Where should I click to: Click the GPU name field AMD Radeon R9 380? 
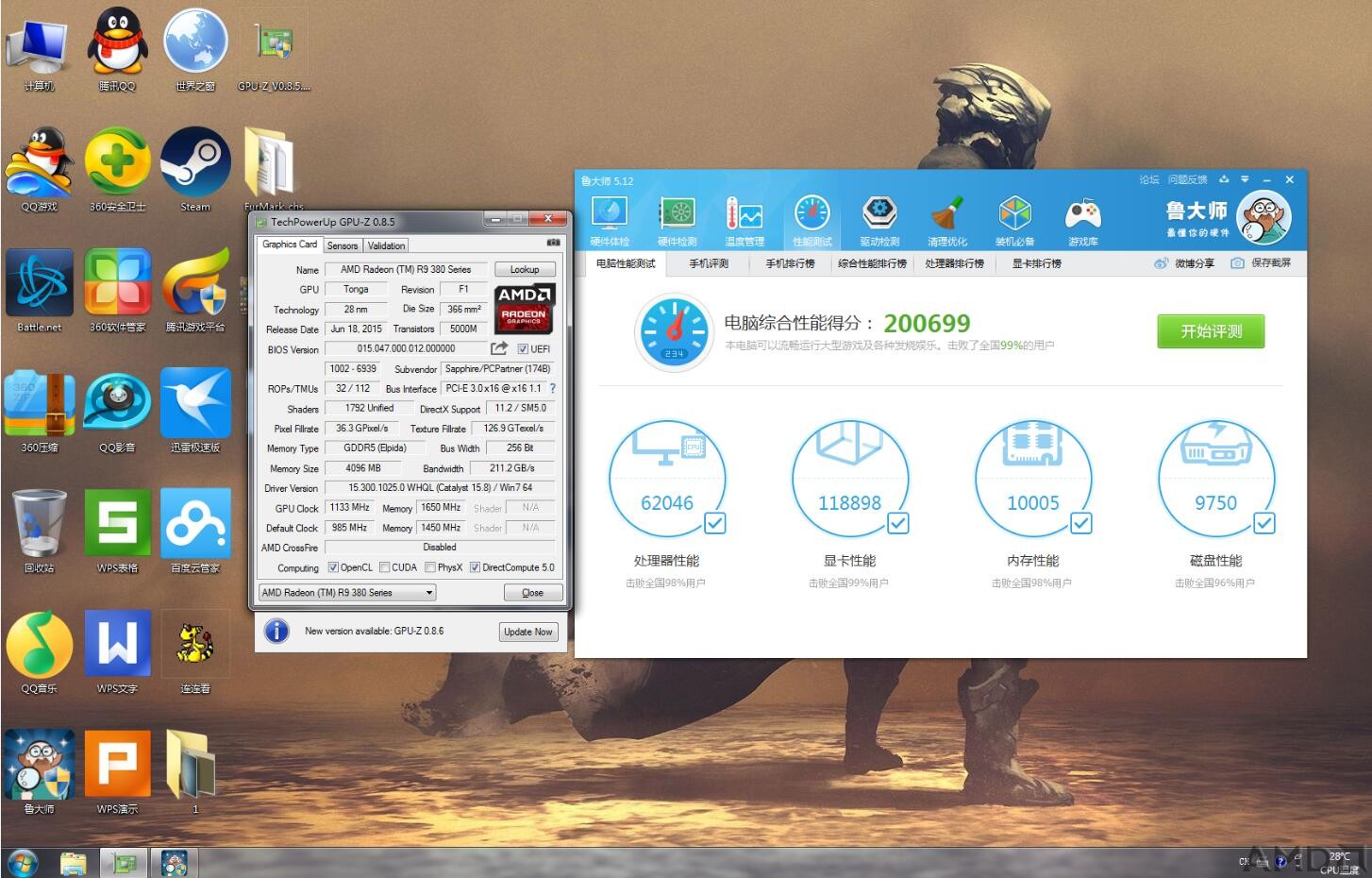(x=406, y=269)
